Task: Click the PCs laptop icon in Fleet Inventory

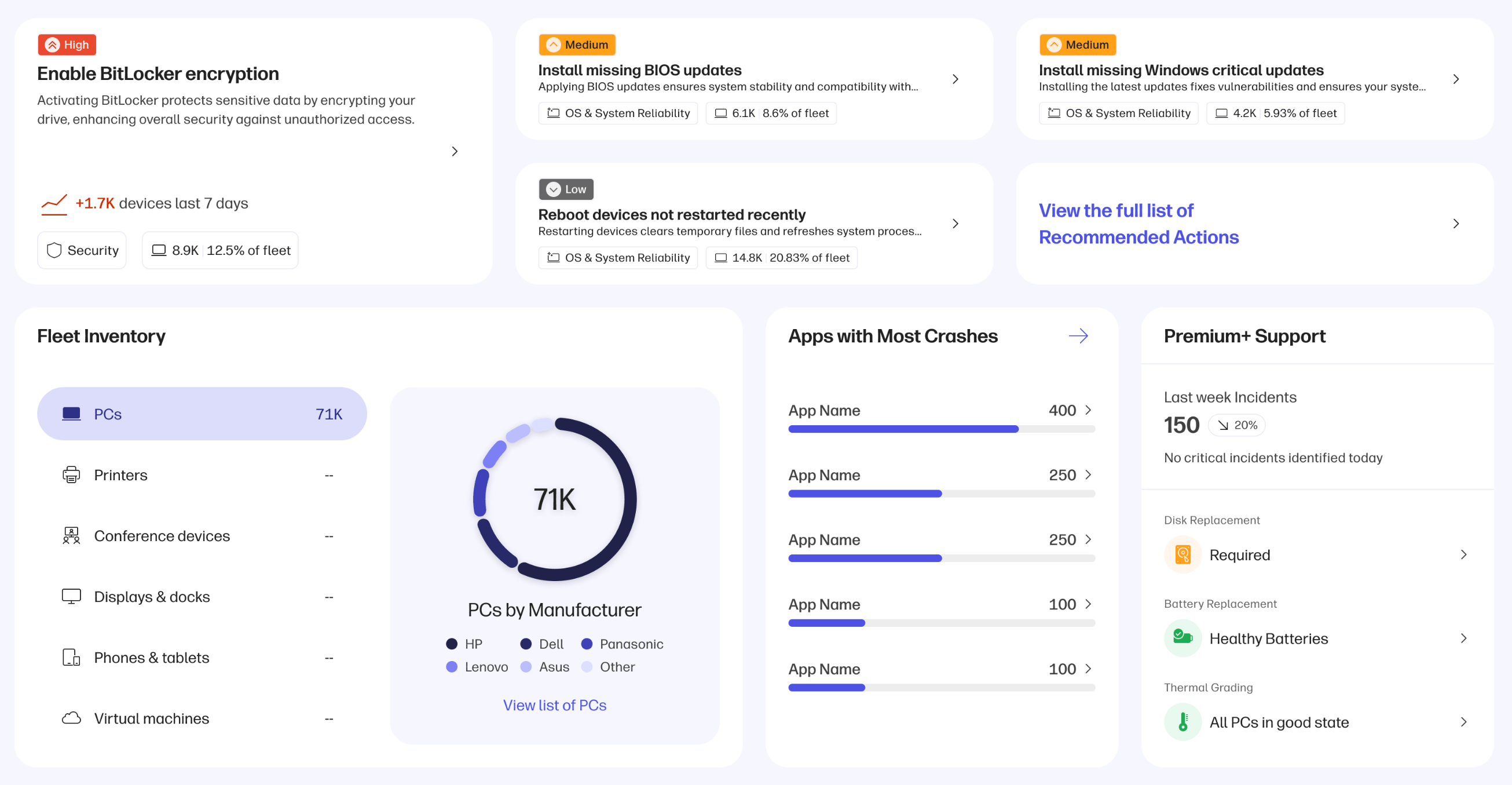Action: pyautogui.click(x=71, y=414)
